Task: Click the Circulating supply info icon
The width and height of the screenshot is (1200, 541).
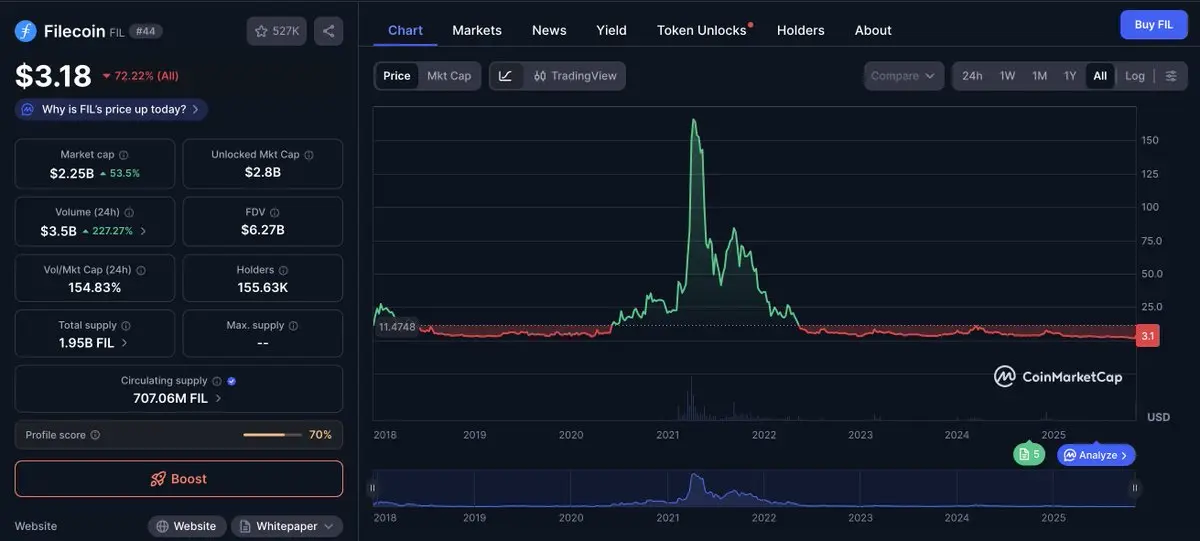Action: click(217, 381)
